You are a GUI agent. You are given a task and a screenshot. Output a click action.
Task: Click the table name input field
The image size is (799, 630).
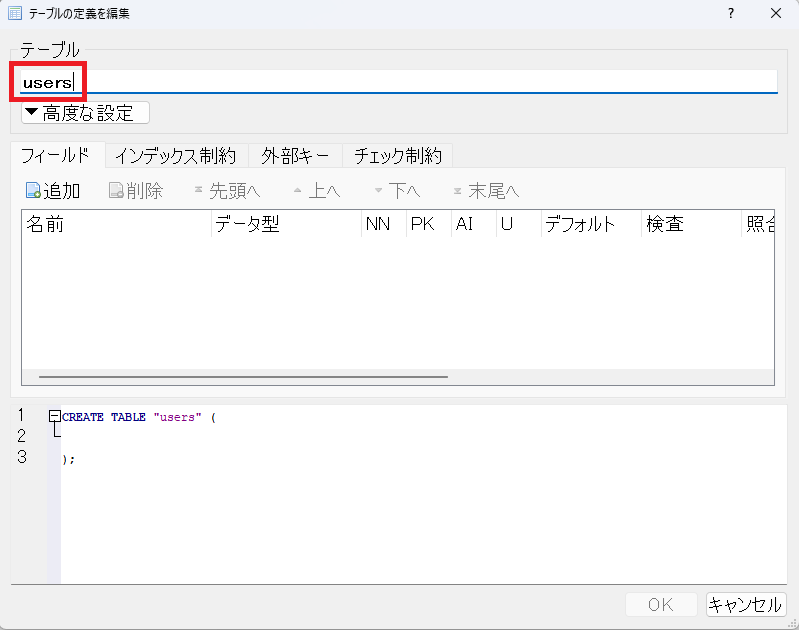point(398,82)
